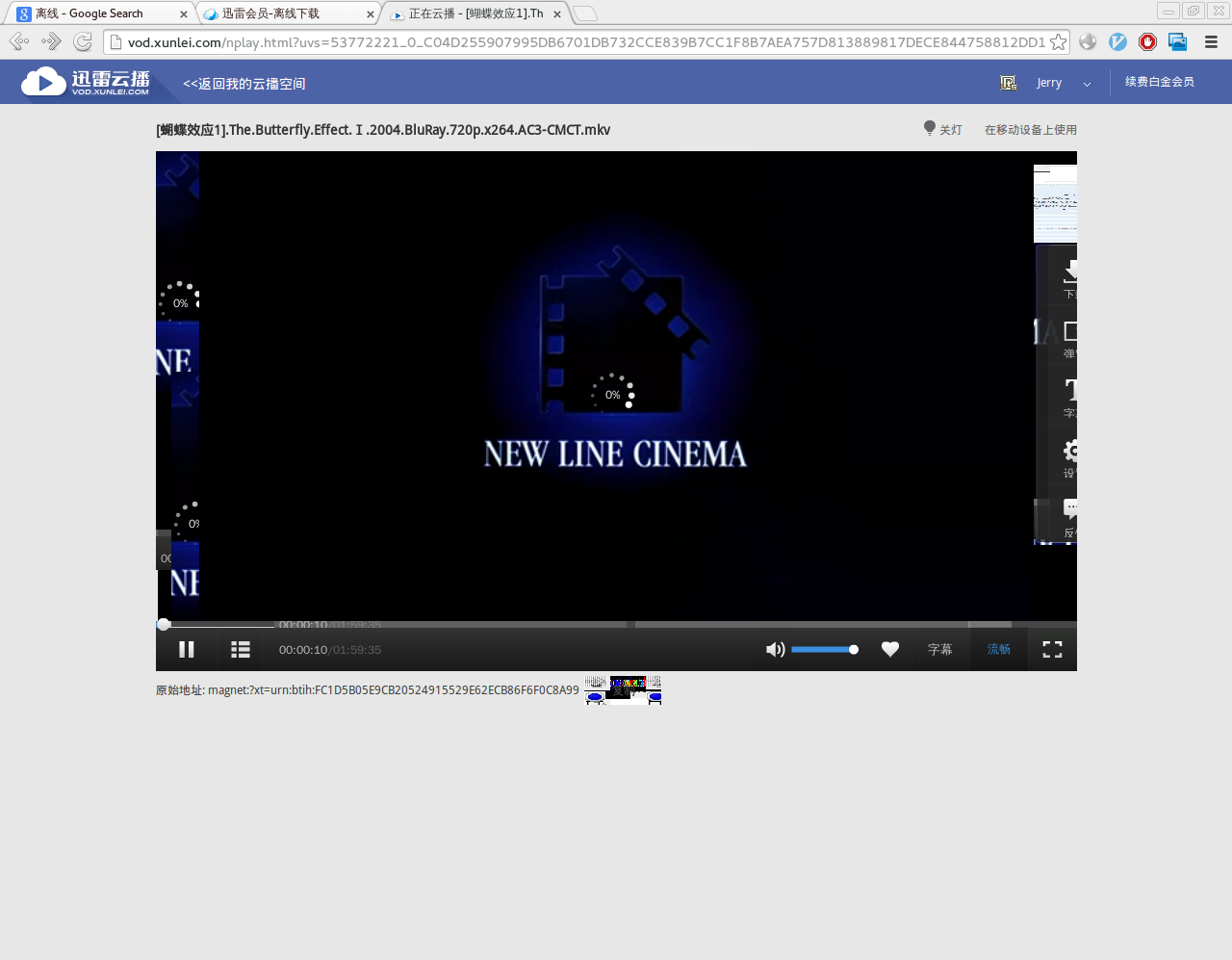
Task: Close the 迅雷会员-离线下载 tab
Action: pyautogui.click(x=371, y=14)
